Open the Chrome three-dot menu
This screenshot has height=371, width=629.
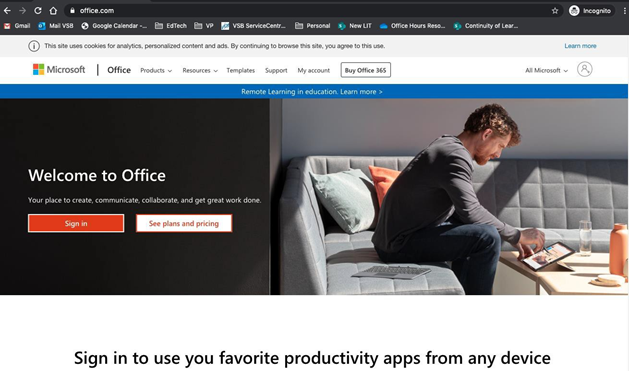[x=625, y=11]
